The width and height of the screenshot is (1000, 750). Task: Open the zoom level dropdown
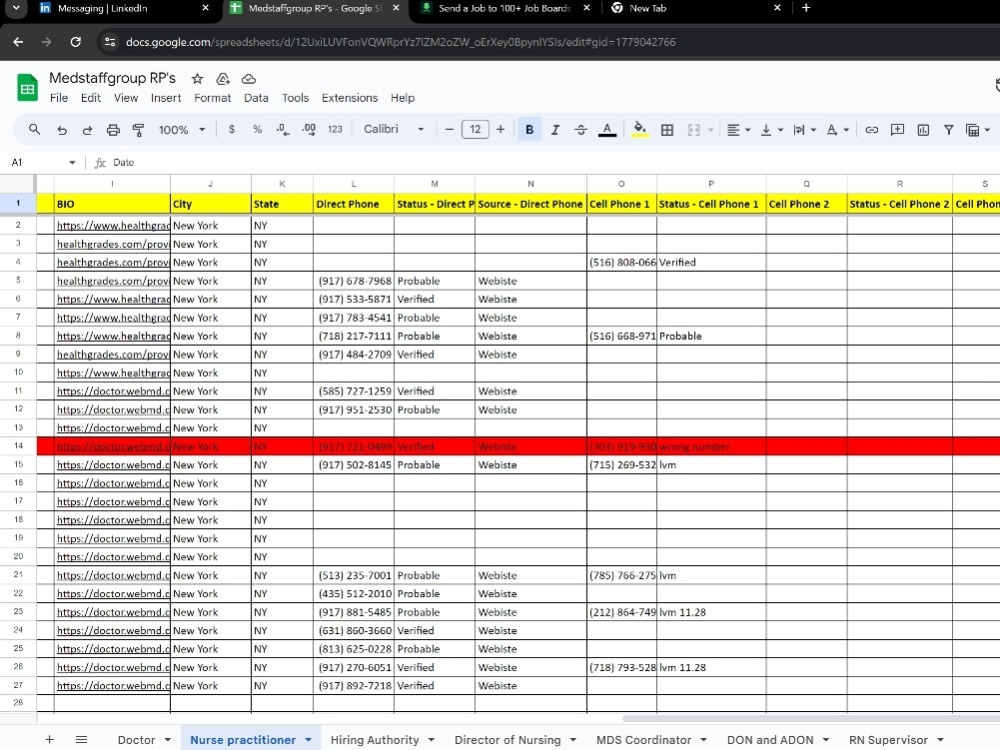(x=180, y=129)
